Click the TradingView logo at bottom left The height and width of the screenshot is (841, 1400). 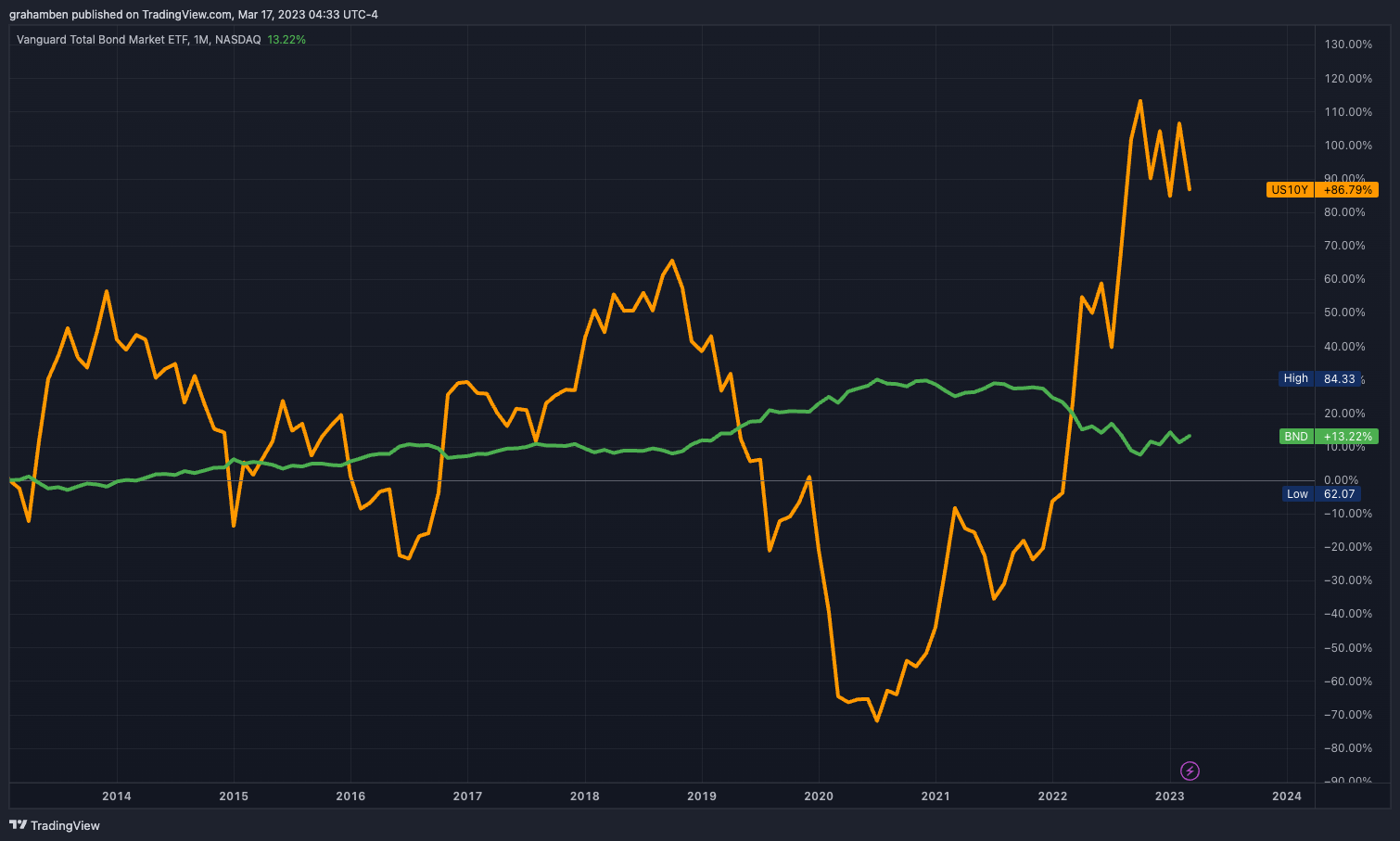55,825
